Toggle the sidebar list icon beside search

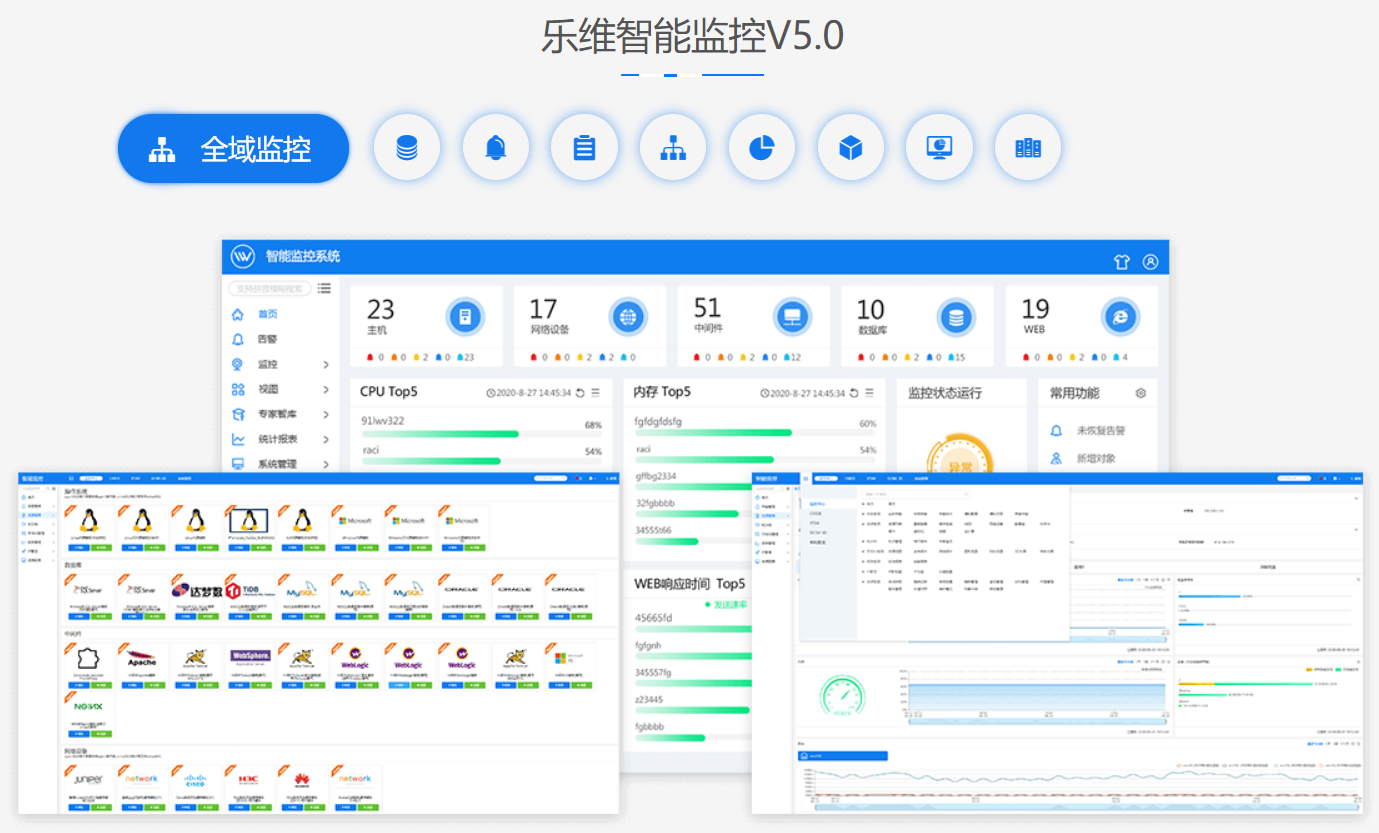pyautogui.click(x=324, y=288)
